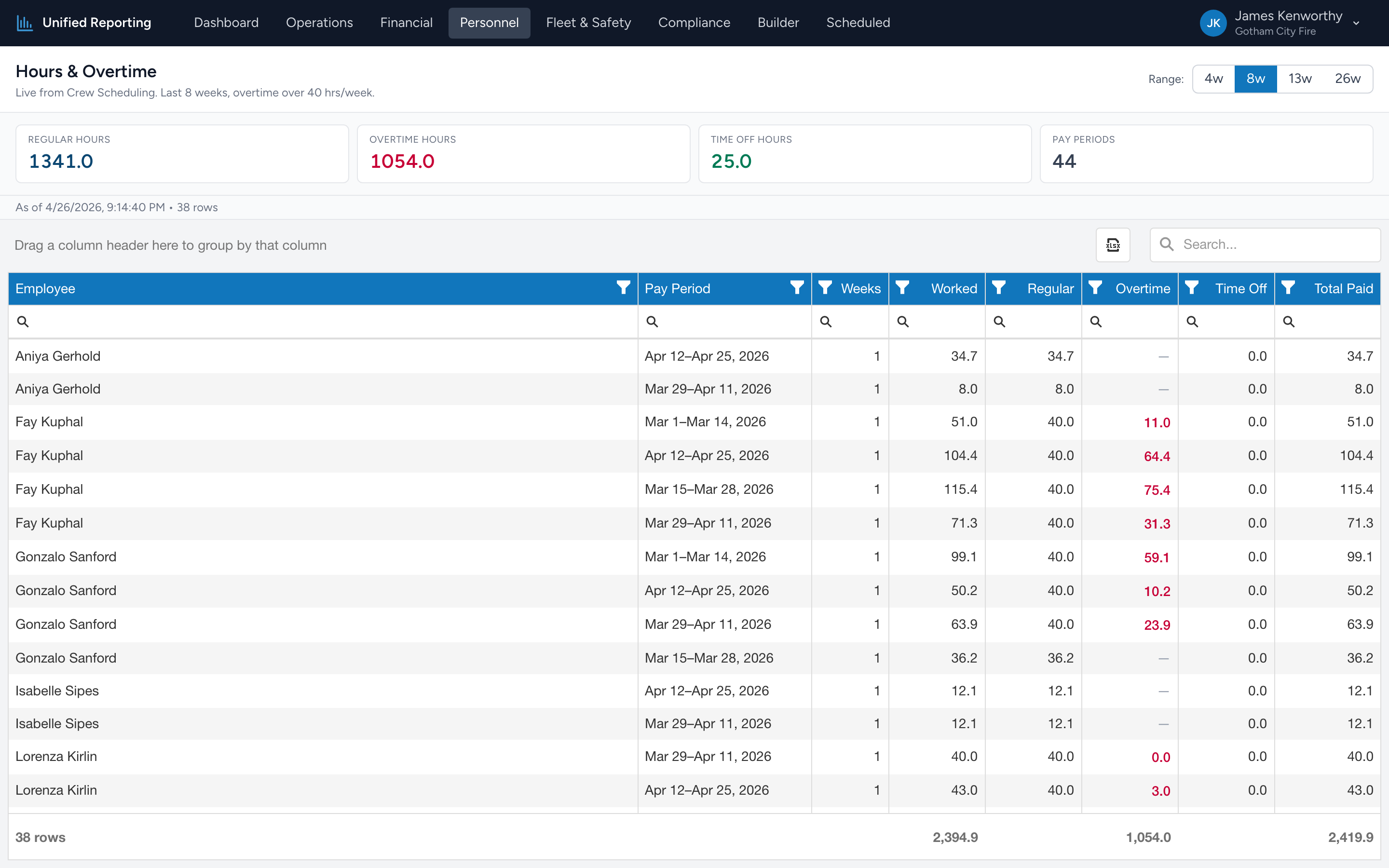Click the filter icon in Regular column header

pyautogui.click(x=999, y=287)
